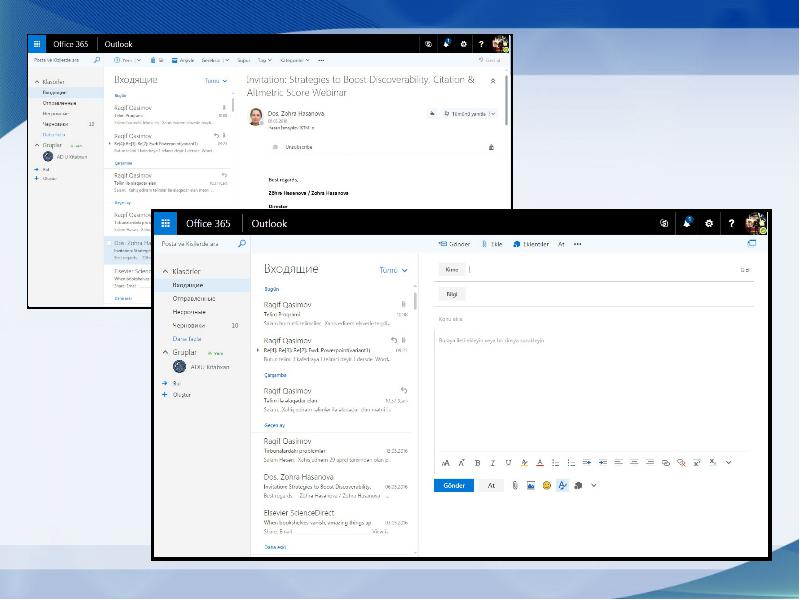Collapse the Klasörler tree in back window

click(37, 82)
